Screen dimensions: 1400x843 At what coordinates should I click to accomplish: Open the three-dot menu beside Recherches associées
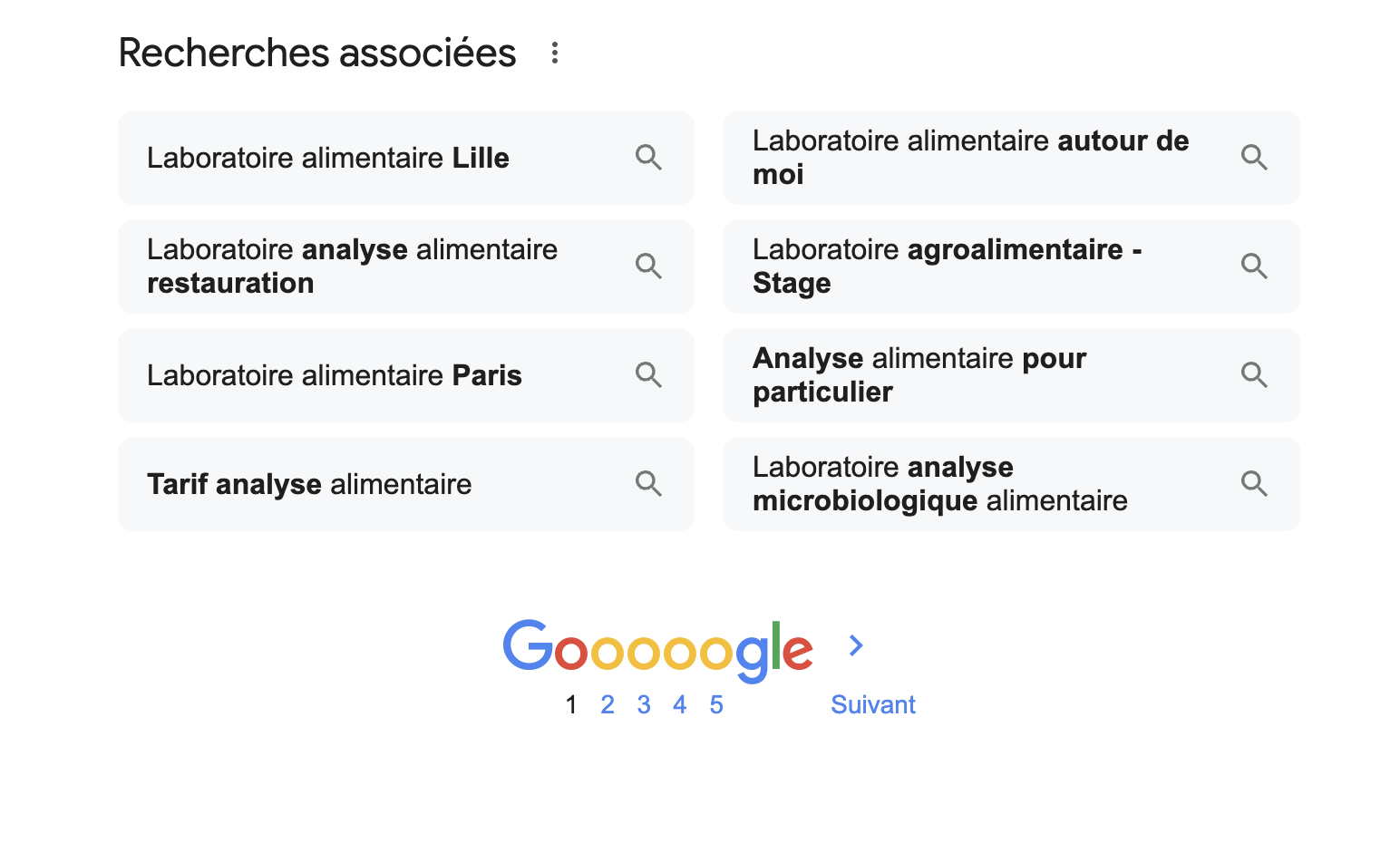[555, 53]
